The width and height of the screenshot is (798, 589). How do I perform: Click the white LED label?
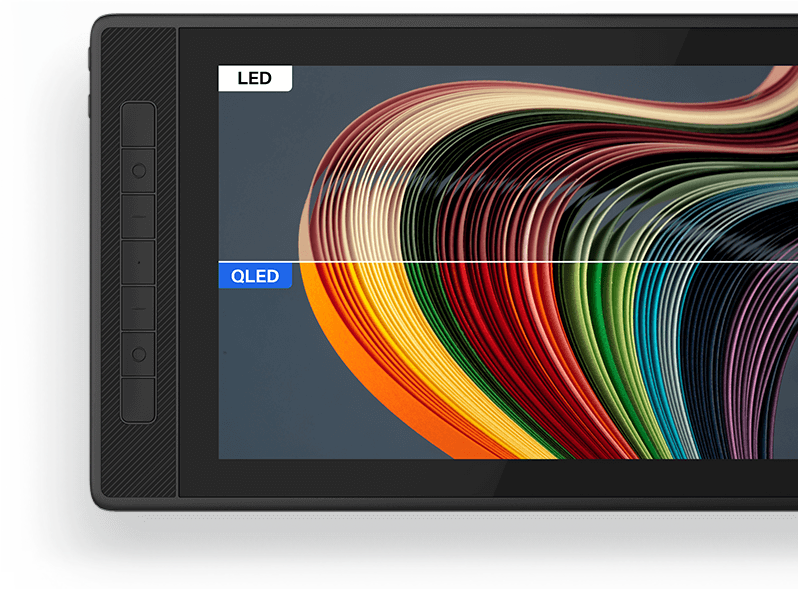pos(255,79)
